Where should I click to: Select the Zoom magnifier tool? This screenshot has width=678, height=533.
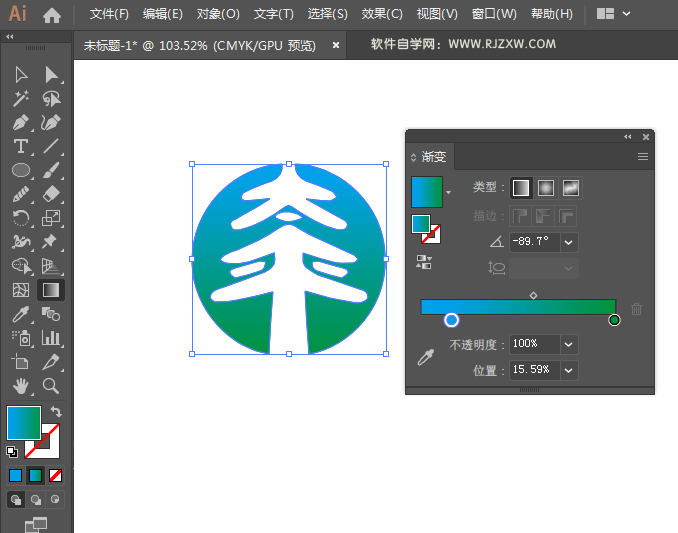click(51, 386)
